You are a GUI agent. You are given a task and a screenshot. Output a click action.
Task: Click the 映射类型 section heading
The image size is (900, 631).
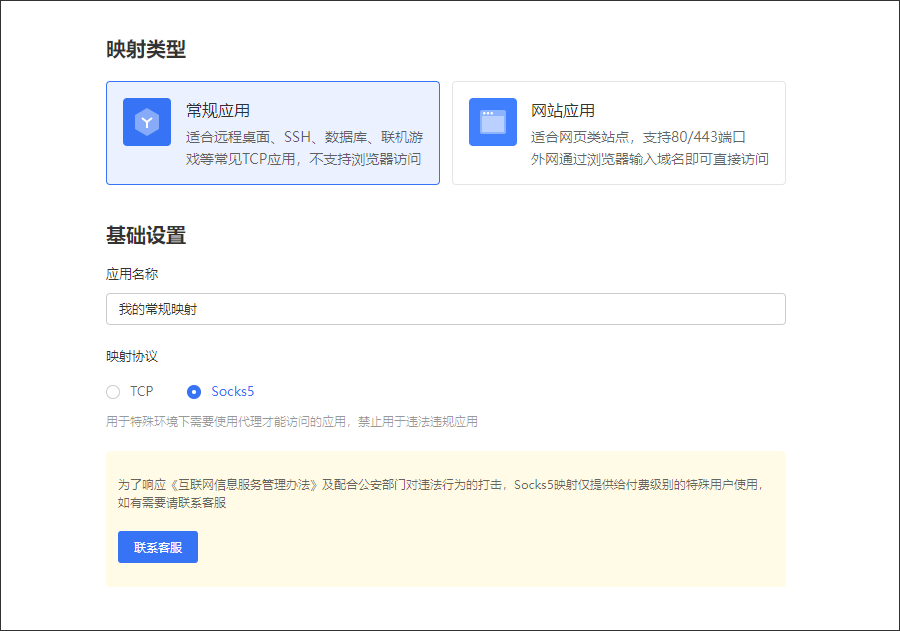tap(146, 50)
